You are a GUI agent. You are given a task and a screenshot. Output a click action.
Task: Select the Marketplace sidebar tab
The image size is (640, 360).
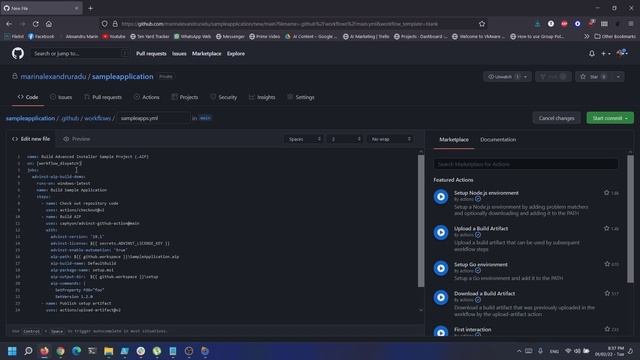pos(454,140)
